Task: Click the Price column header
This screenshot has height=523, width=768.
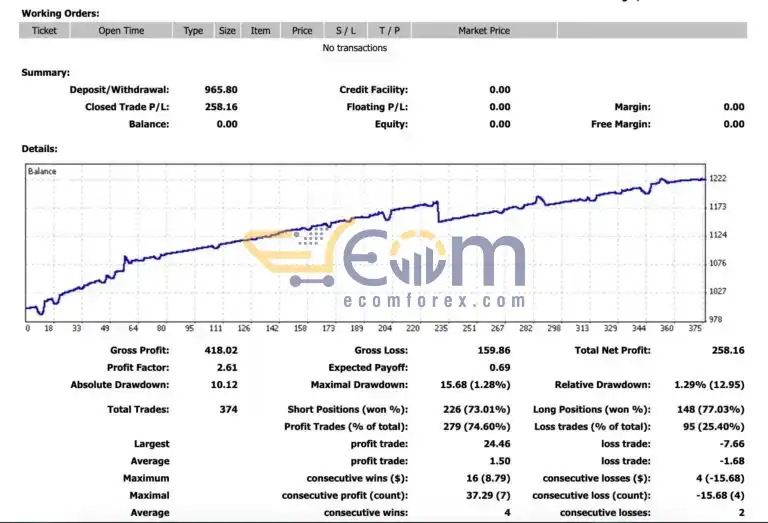Action: coord(302,30)
